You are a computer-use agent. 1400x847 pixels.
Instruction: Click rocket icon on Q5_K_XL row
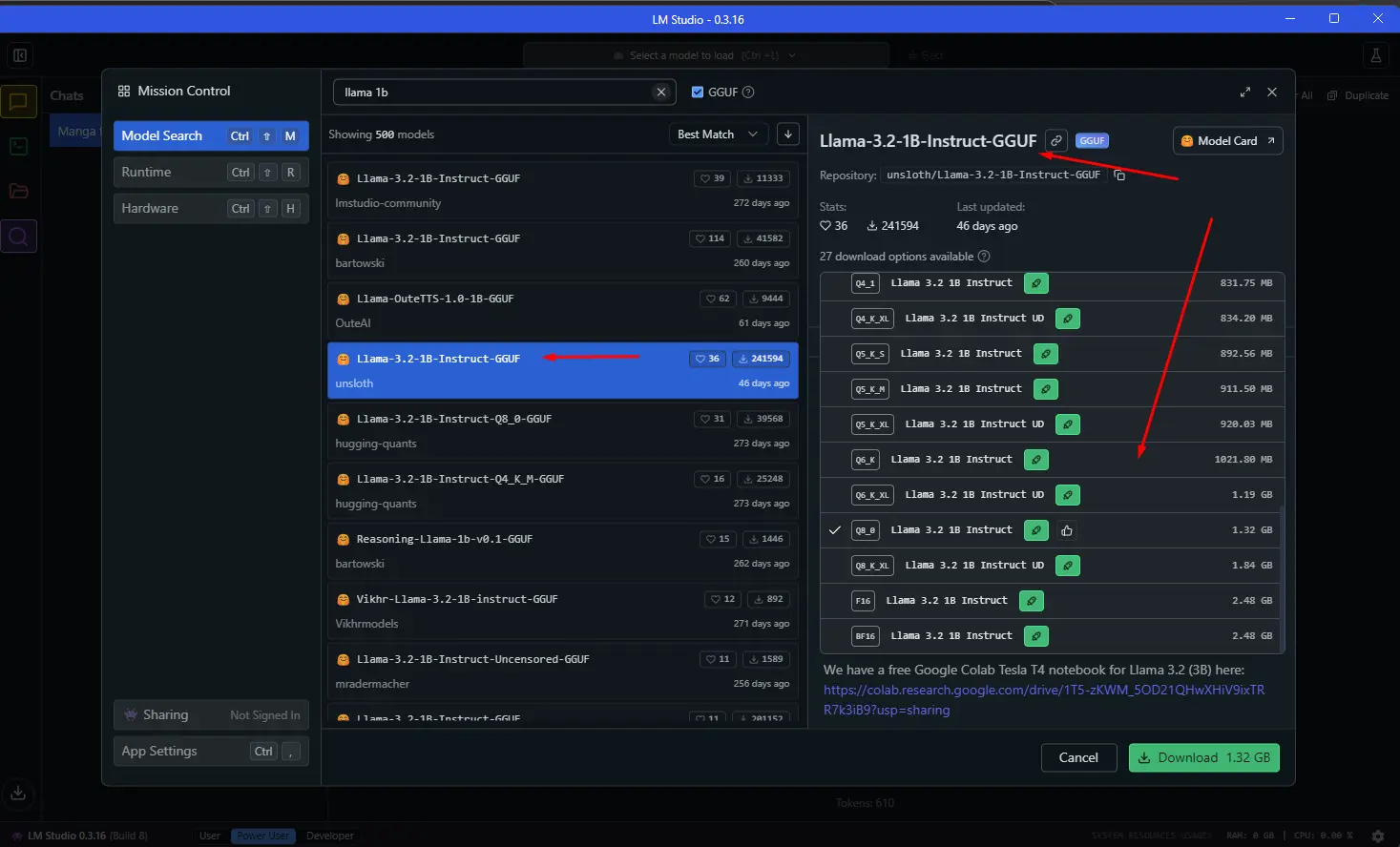(x=1068, y=424)
